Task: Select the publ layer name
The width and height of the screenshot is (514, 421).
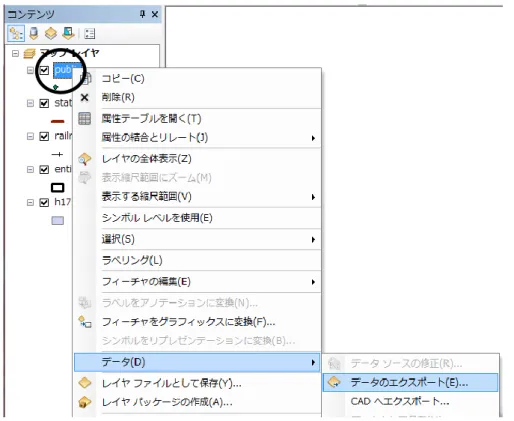Action: pyautogui.click(x=64, y=70)
